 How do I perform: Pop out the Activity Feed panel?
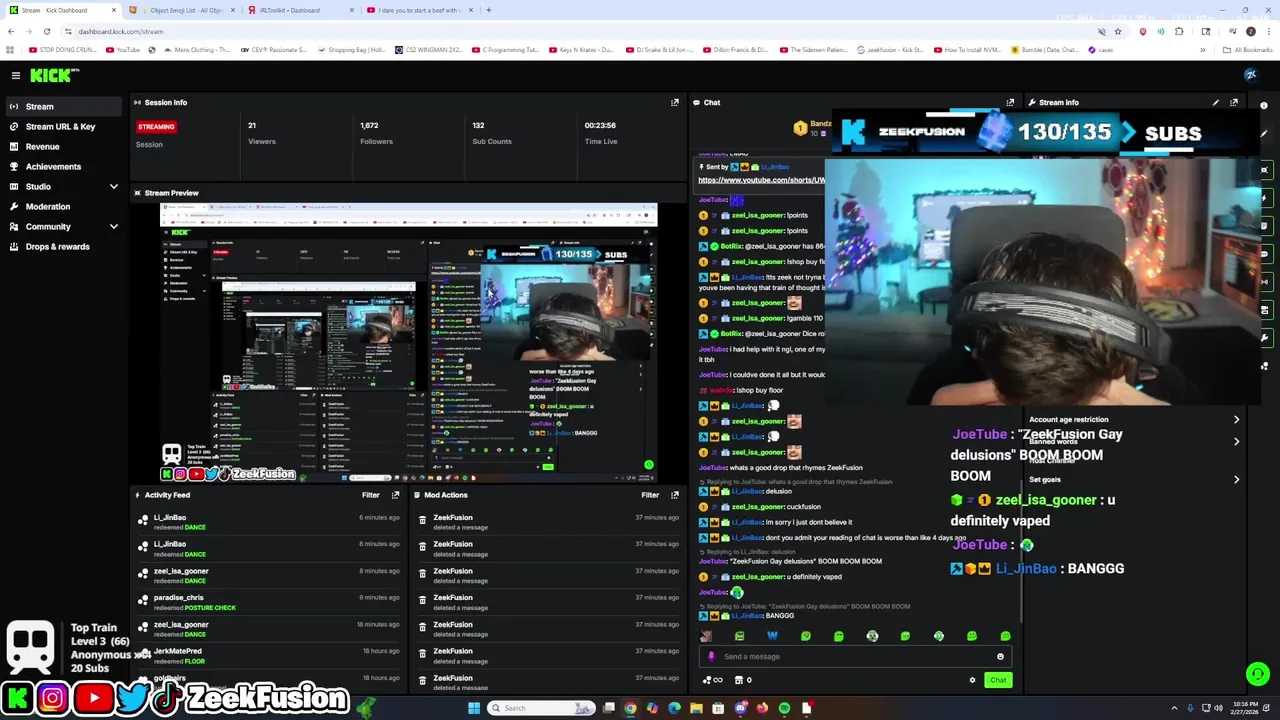tap(396, 495)
